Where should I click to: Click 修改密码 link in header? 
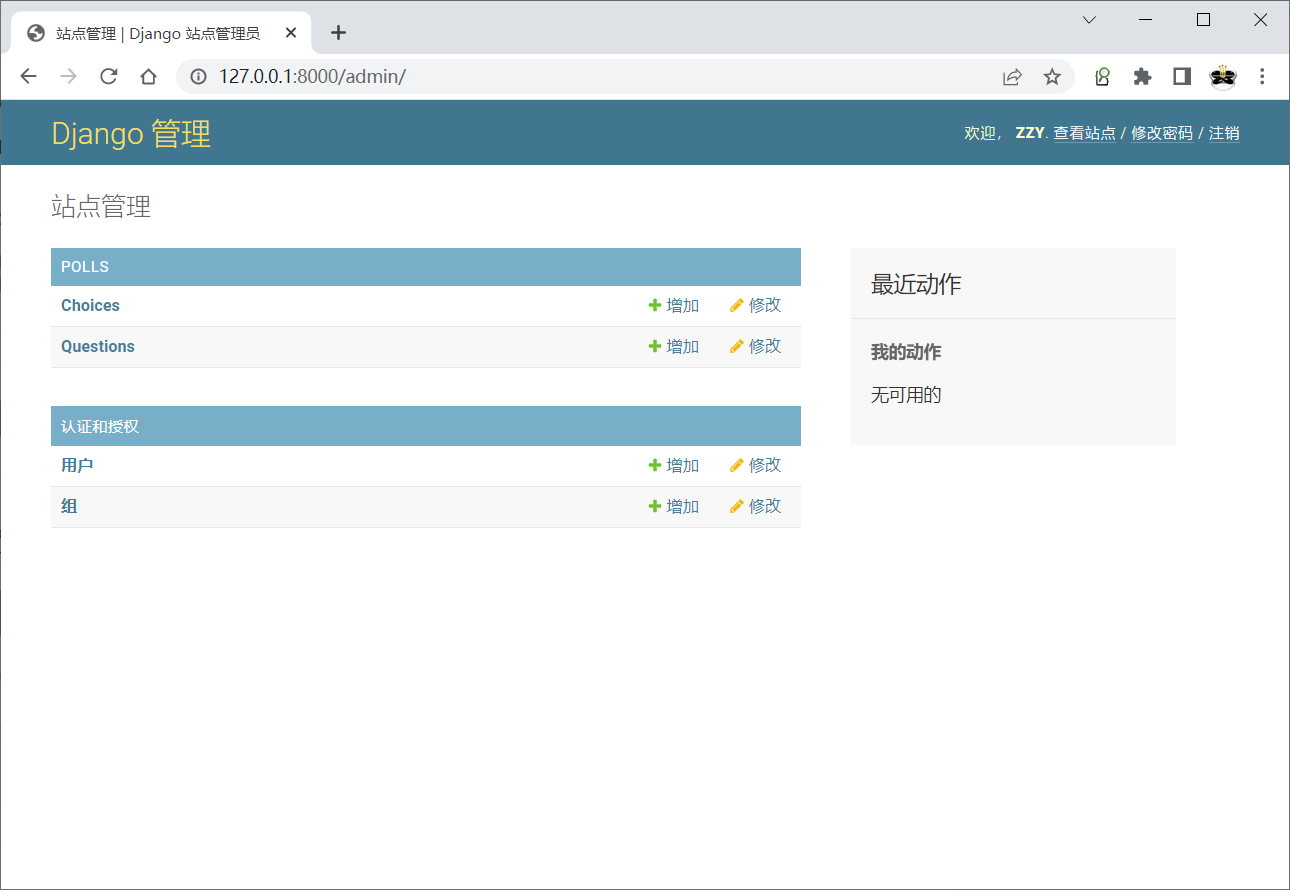1162,133
